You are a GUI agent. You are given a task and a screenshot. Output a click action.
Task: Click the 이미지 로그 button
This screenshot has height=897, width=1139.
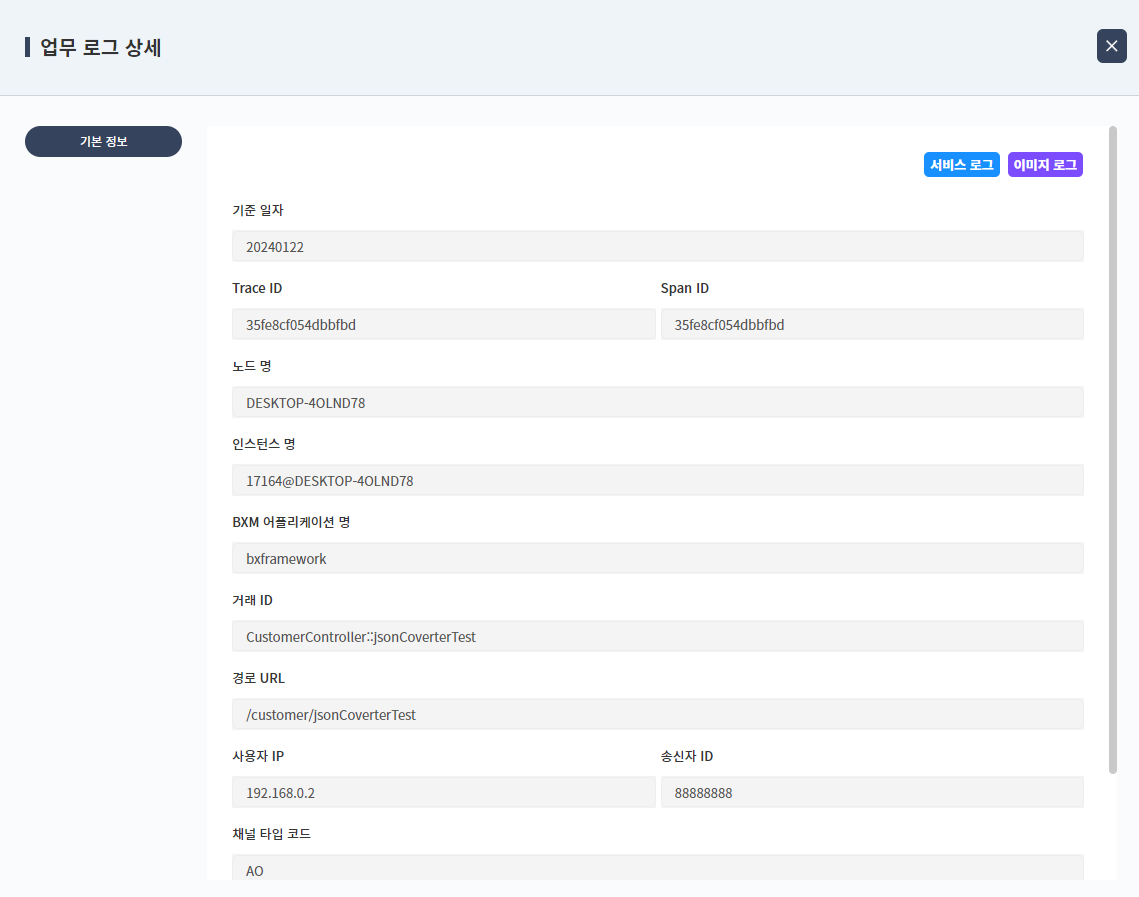(1044, 164)
